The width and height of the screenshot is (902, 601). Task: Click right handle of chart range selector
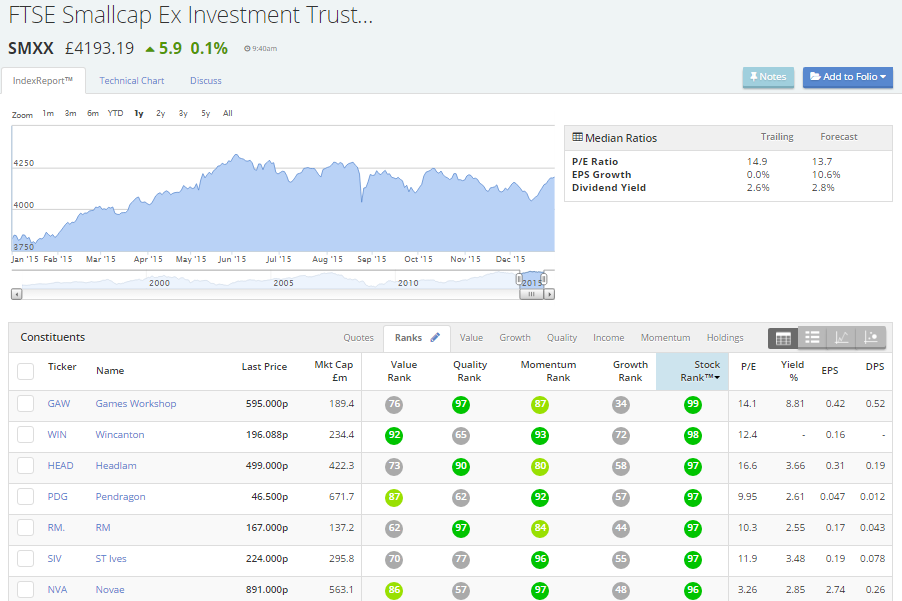544,280
